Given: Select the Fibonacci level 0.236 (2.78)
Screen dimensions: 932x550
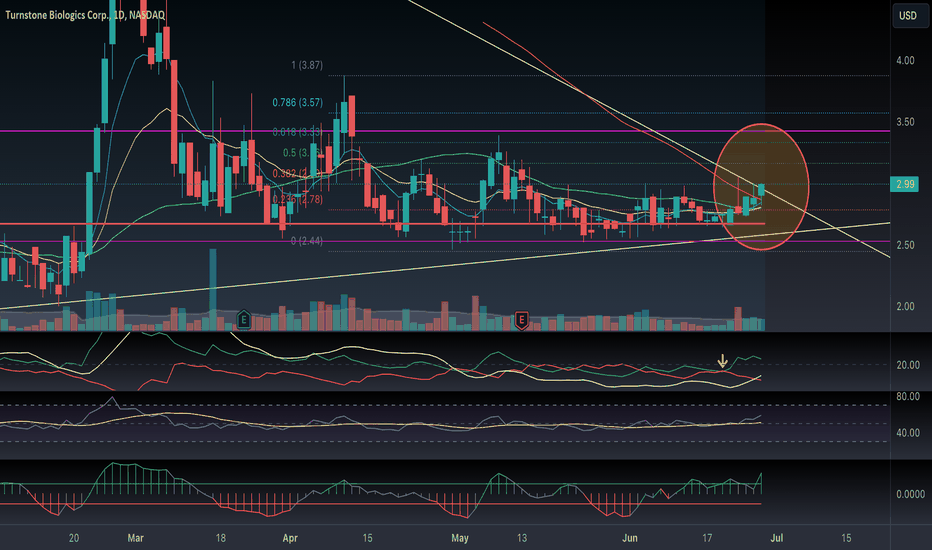Looking at the screenshot, I should click(x=297, y=200).
